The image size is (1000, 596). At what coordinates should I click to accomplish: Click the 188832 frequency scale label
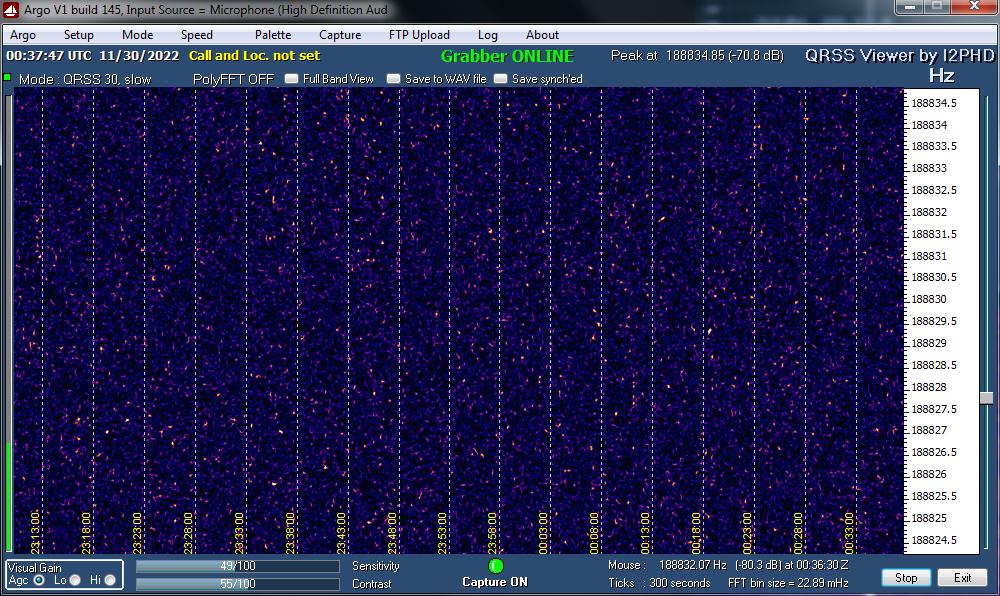click(x=929, y=212)
